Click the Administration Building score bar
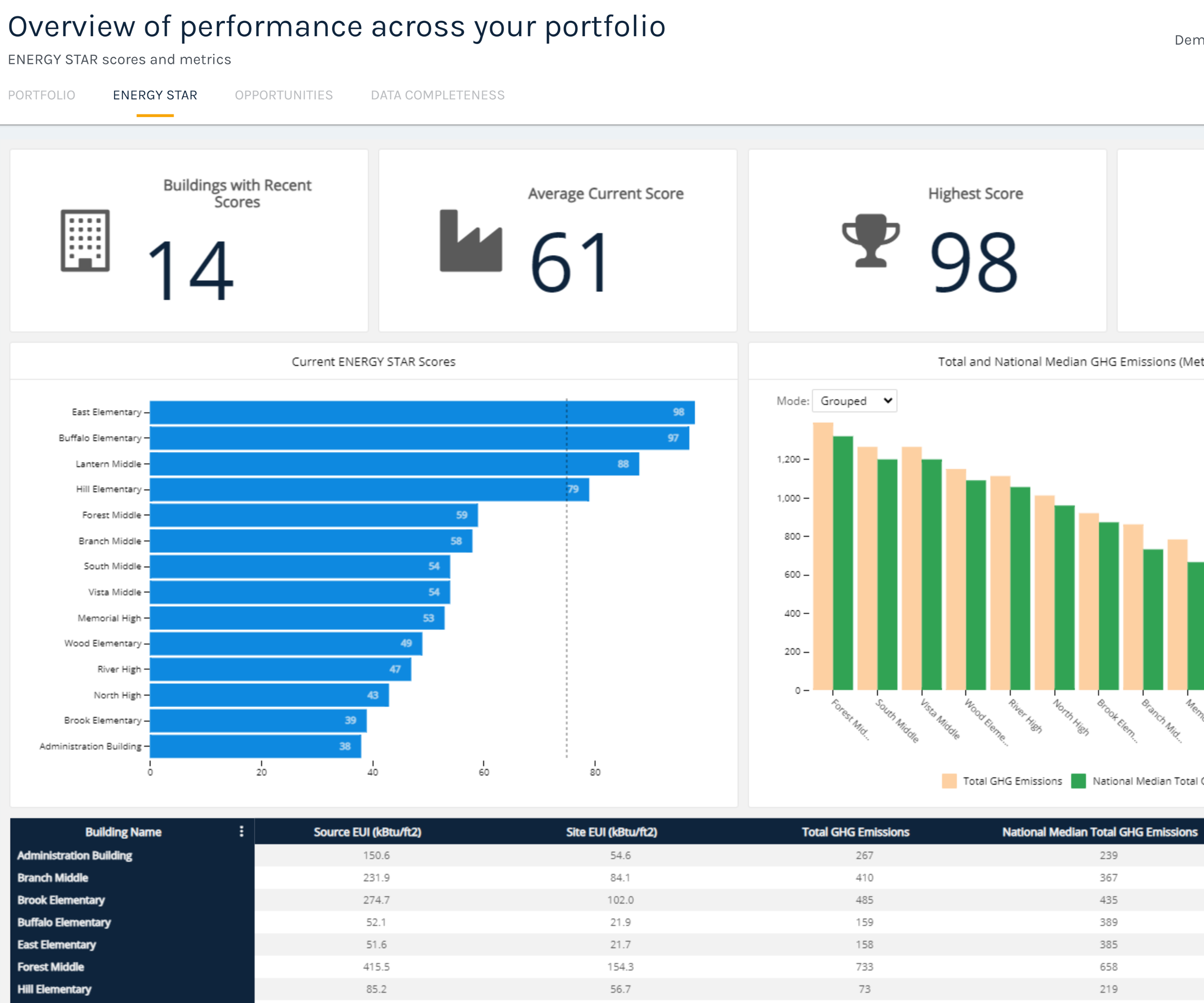Image resolution: width=1204 pixels, height=1003 pixels. coord(255,746)
